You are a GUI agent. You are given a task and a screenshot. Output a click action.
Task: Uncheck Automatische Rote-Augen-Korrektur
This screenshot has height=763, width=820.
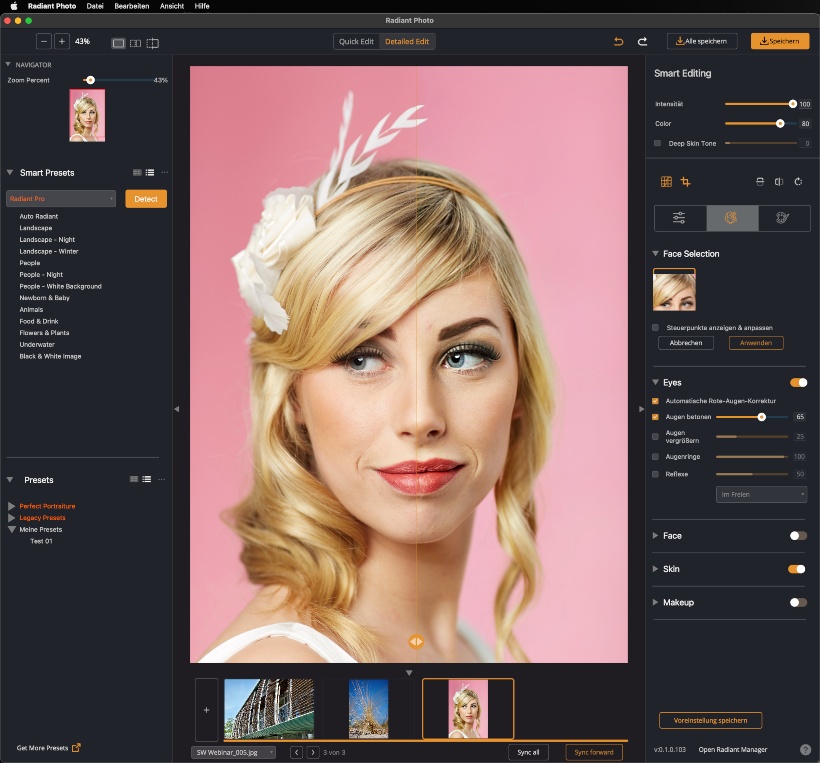click(655, 401)
